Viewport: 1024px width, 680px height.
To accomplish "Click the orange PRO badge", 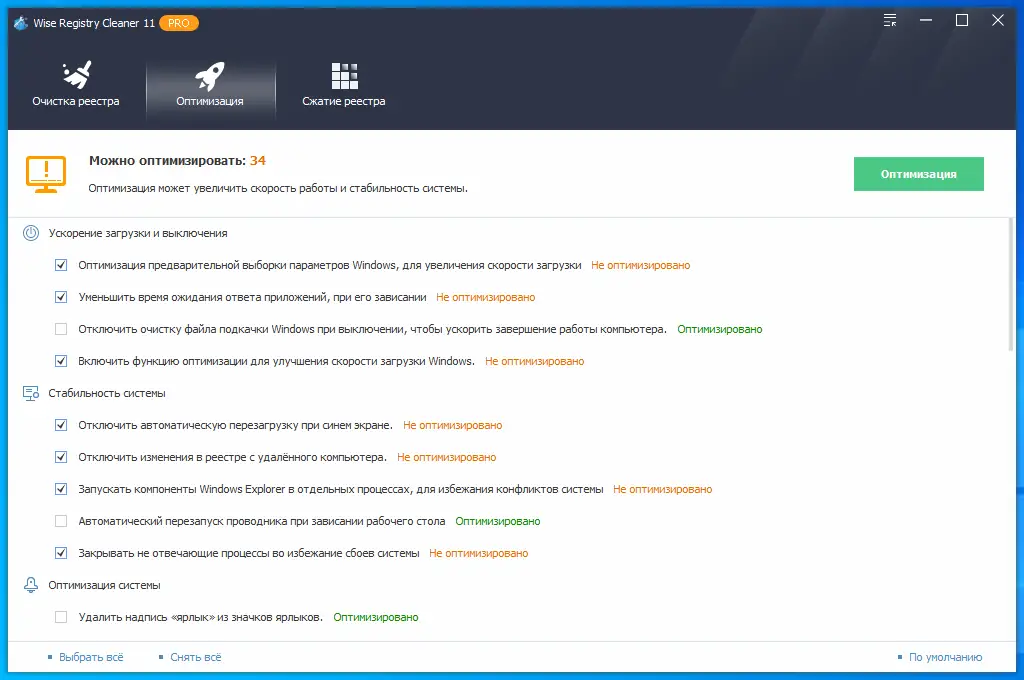I will click(178, 23).
